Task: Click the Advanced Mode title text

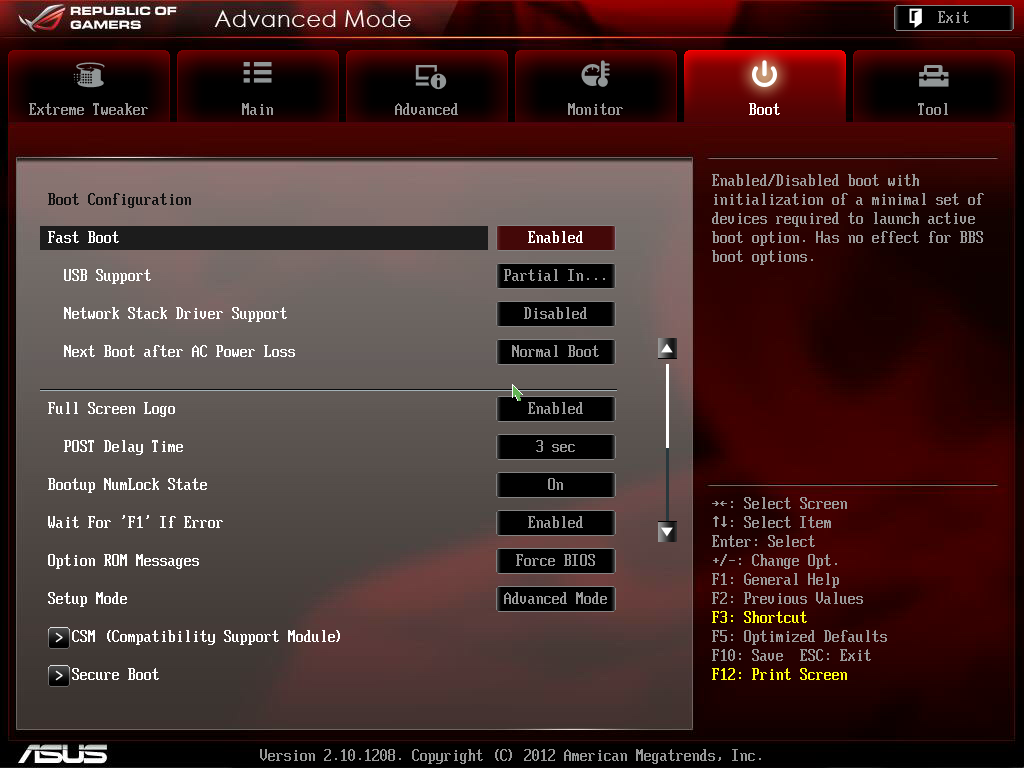Action: pyautogui.click(x=313, y=19)
